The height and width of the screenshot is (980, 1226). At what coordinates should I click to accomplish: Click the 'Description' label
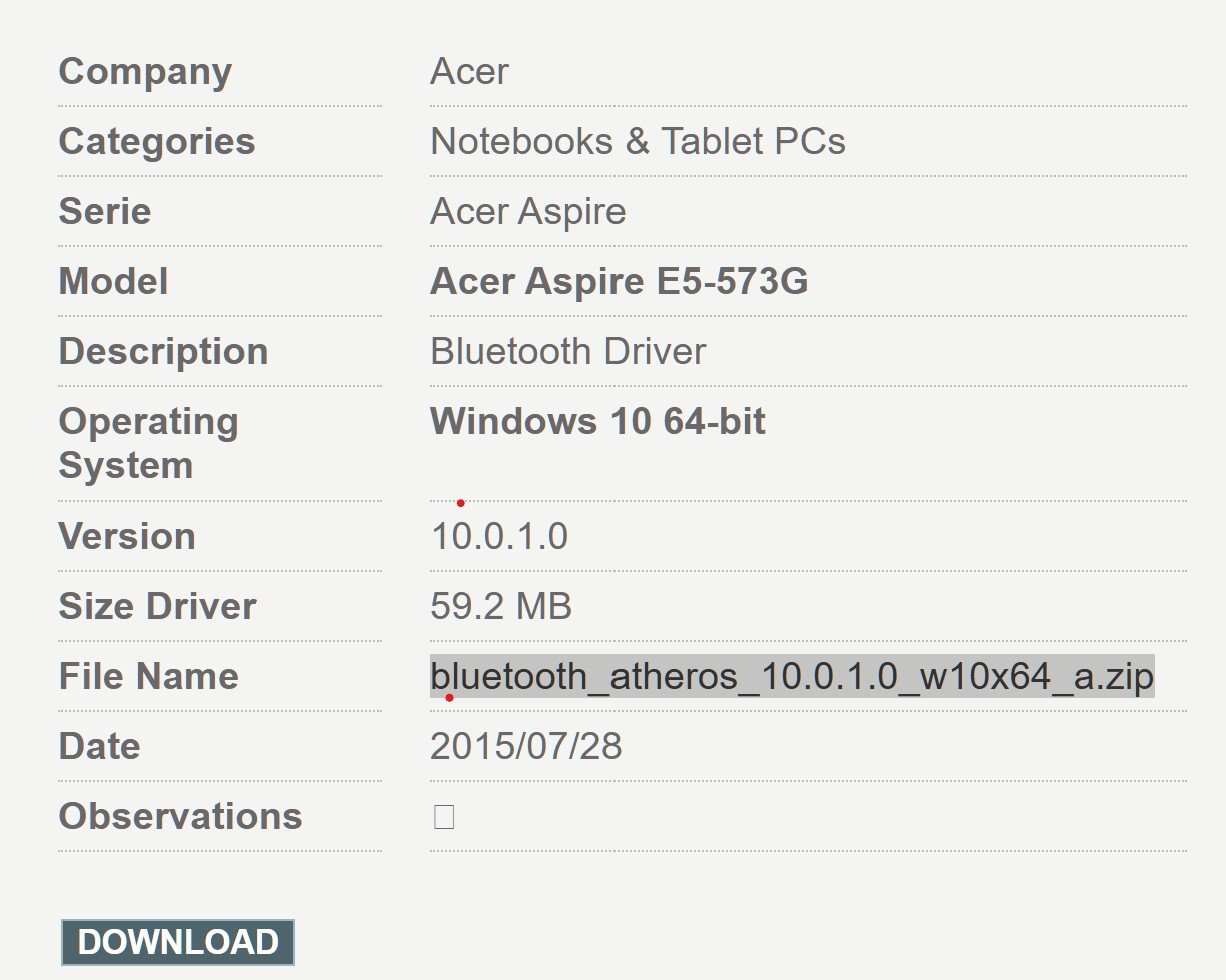click(x=163, y=351)
